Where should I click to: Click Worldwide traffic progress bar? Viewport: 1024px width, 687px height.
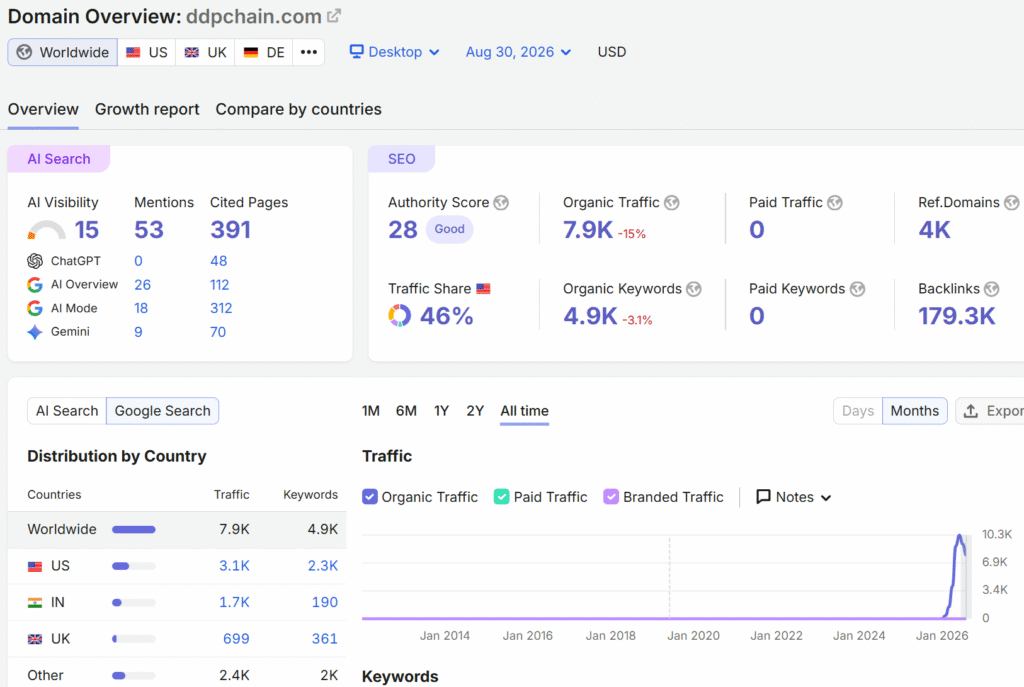tap(134, 530)
